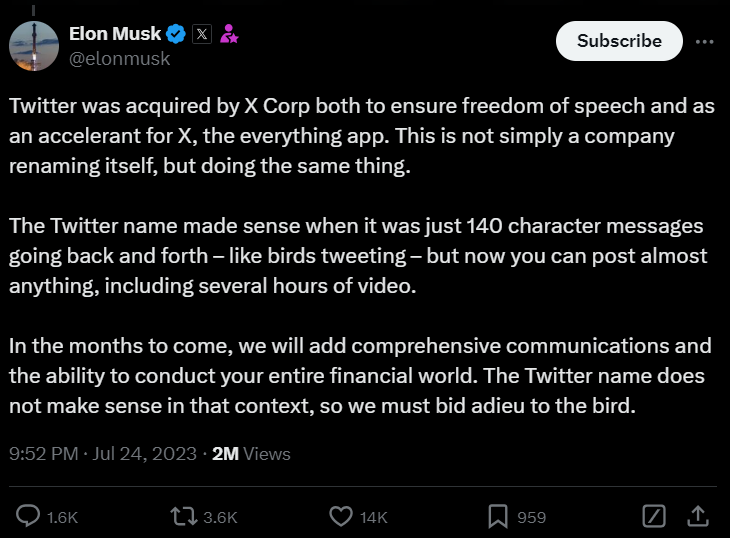Click the purple subscriber icon by name
Image resolution: width=730 pixels, height=538 pixels.
click(x=230, y=34)
